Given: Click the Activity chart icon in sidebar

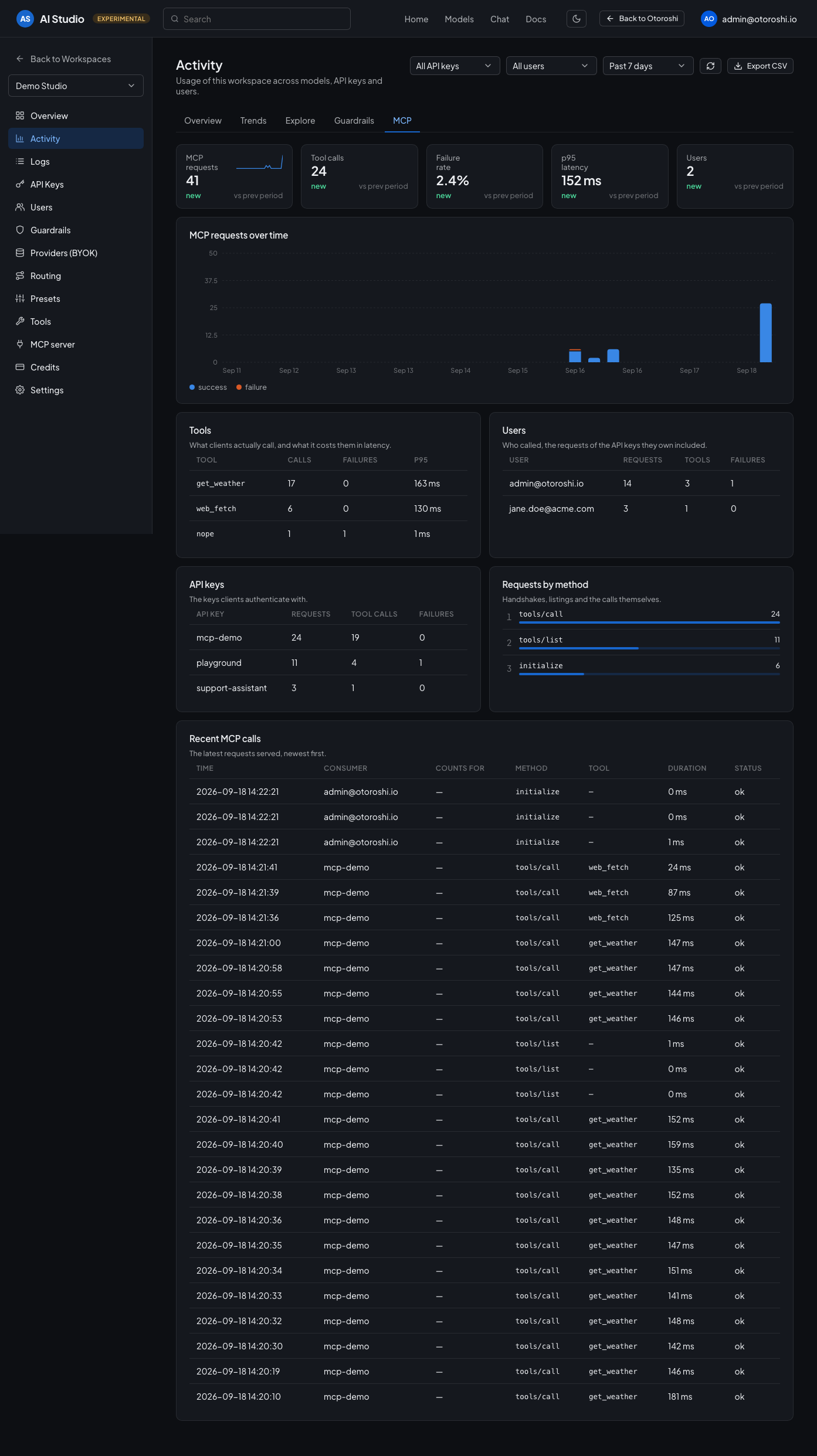Looking at the screenshot, I should [20, 138].
